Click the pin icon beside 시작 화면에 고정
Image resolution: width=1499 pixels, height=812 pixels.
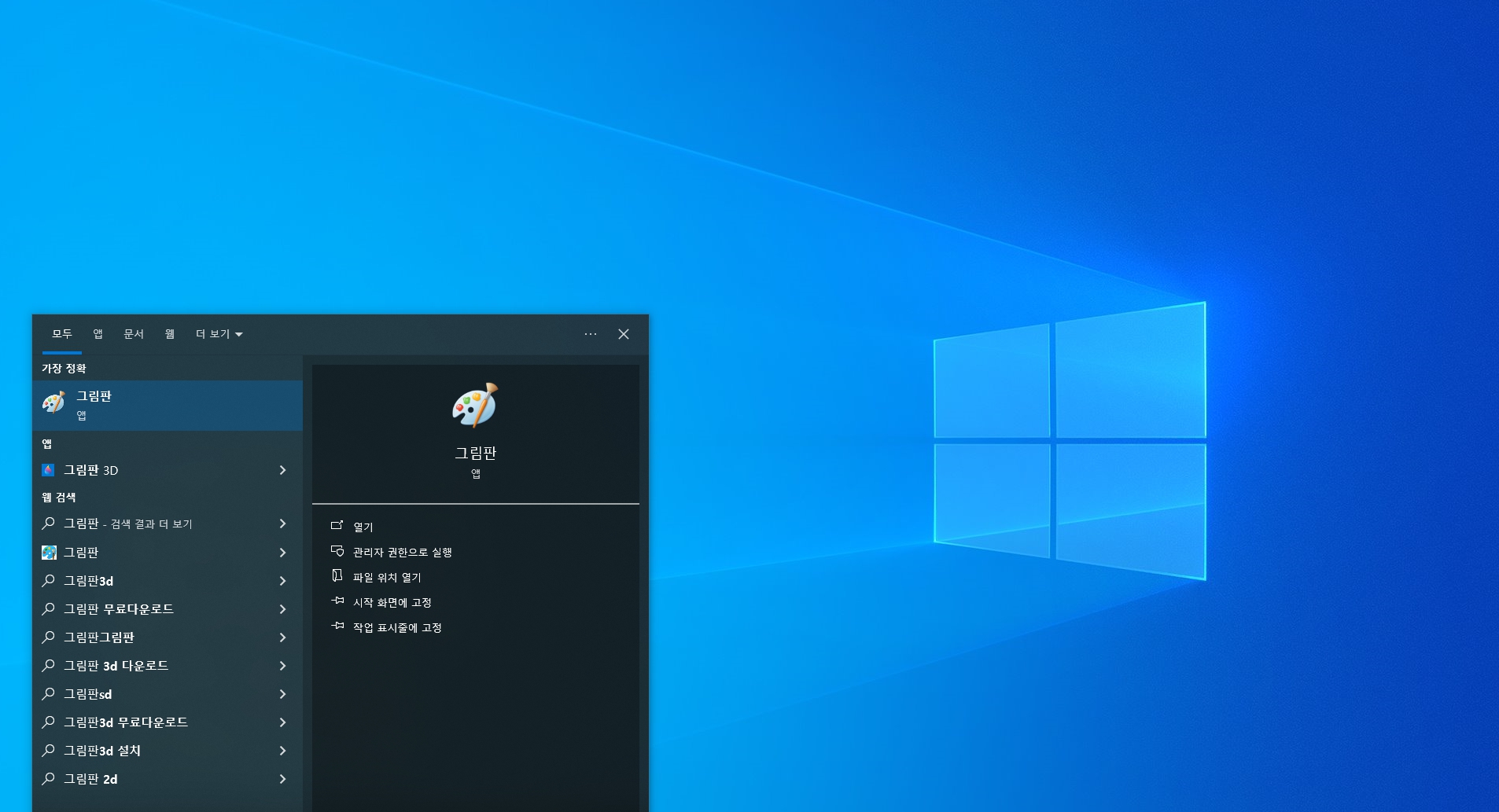point(337,601)
